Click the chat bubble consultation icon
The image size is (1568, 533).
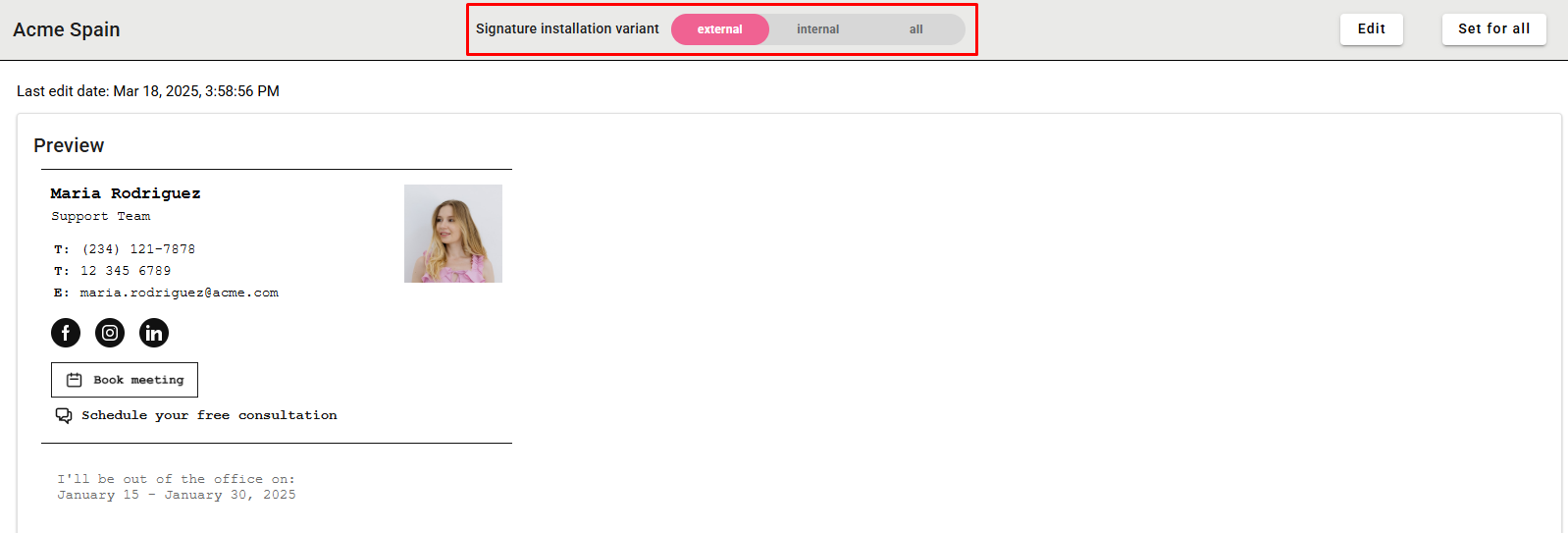pyautogui.click(x=64, y=415)
